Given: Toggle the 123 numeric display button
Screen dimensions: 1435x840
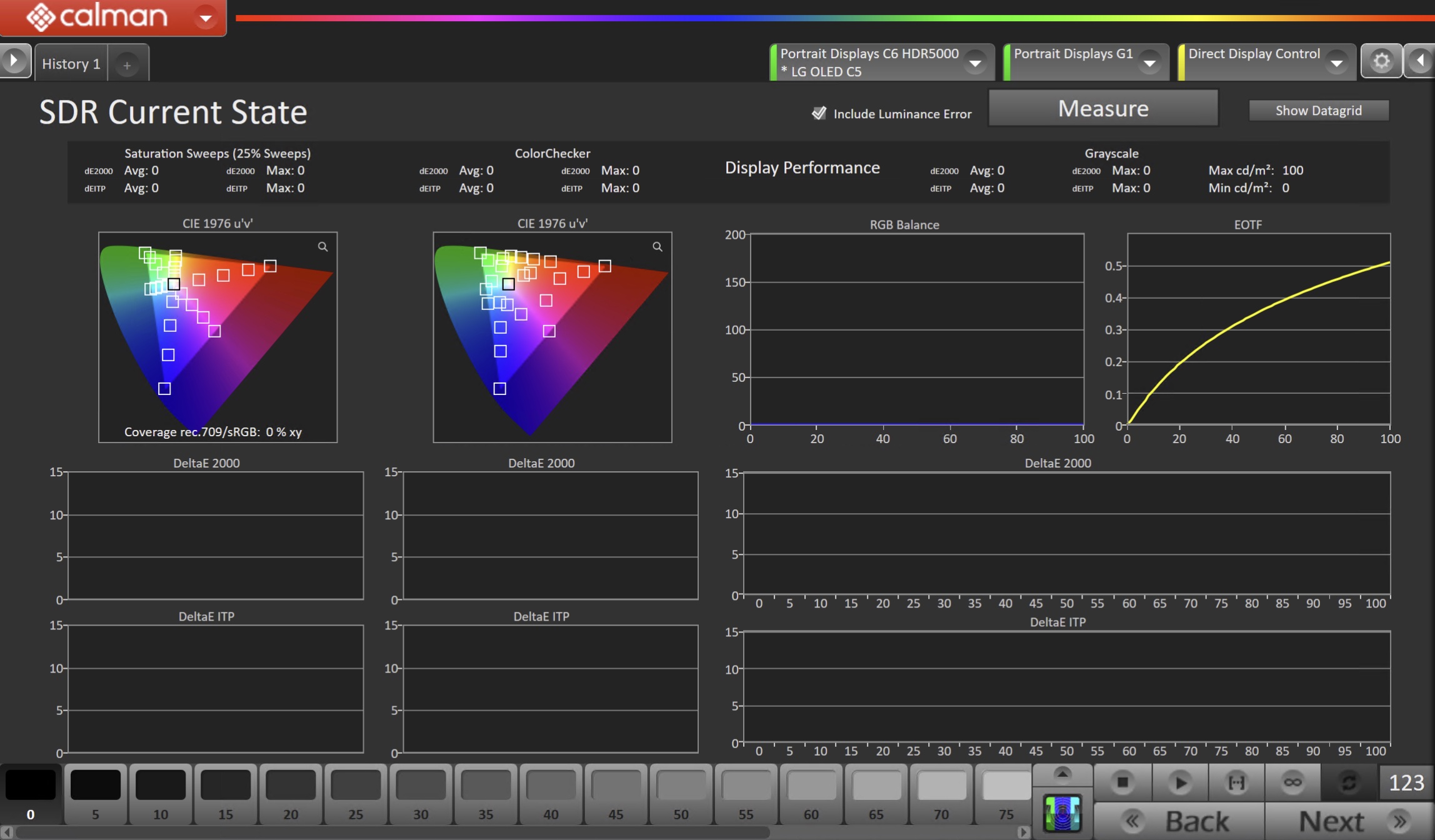Looking at the screenshot, I should click(1406, 782).
